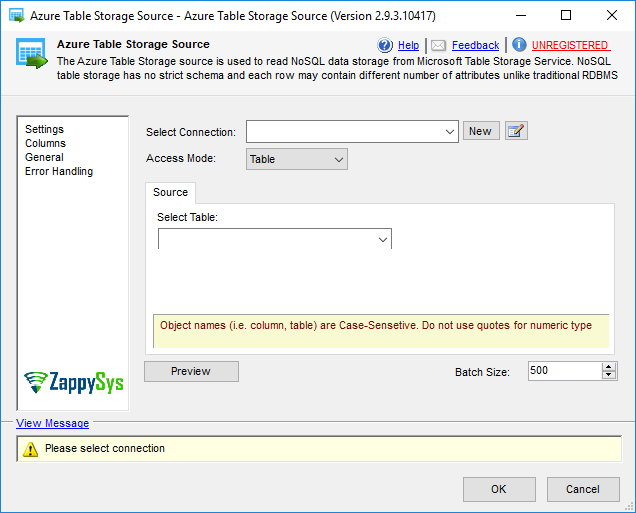The height and width of the screenshot is (513, 636).
Task: Increase Batch Size with the up arrow
Action: coord(608,366)
